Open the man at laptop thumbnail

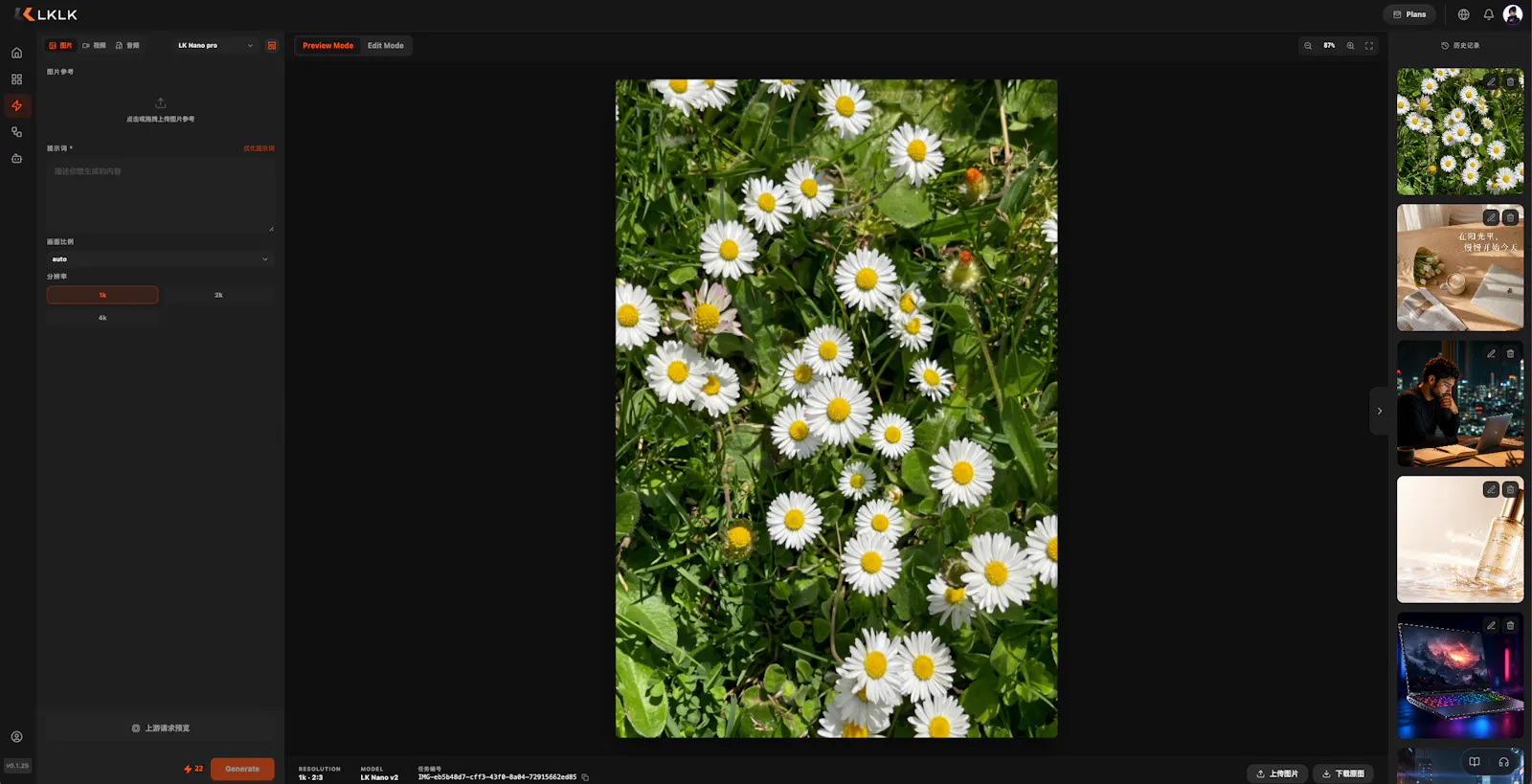tap(1460, 404)
